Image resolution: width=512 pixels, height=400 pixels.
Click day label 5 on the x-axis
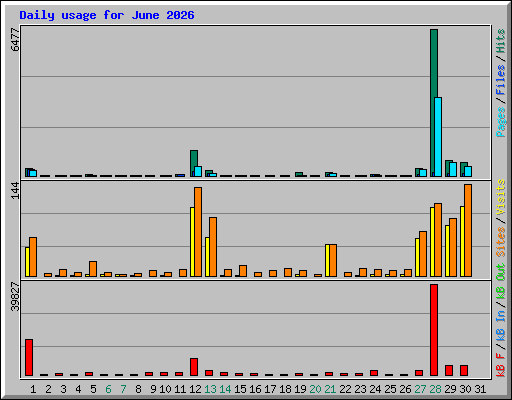coord(93,389)
